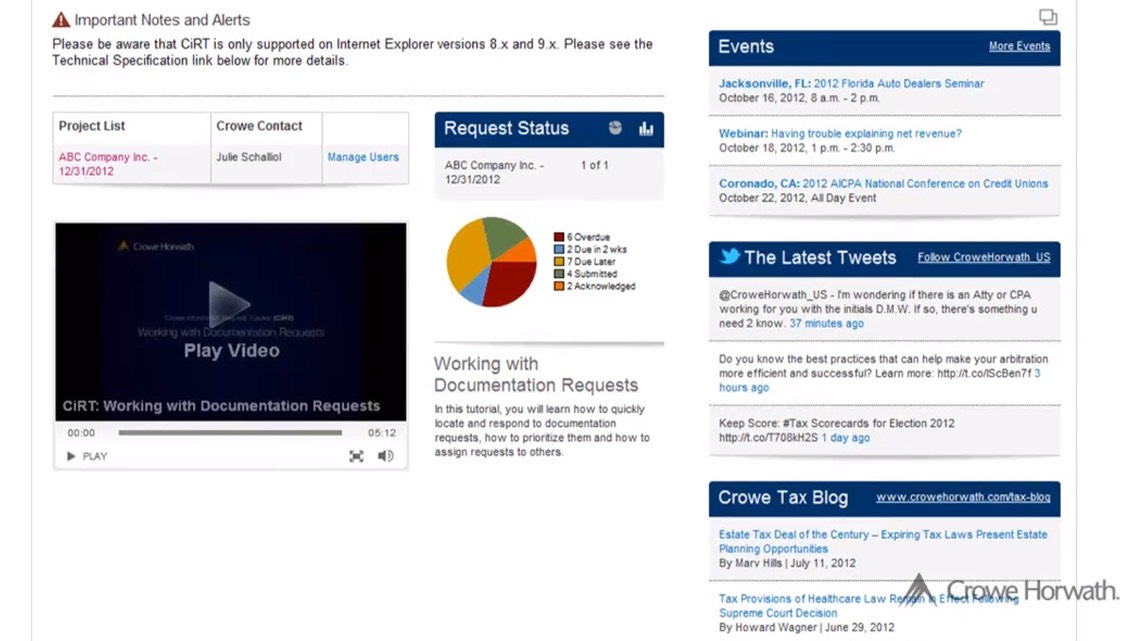1140x641 pixels.
Task: Expand the Events panel header
Action: tap(744, 46)
